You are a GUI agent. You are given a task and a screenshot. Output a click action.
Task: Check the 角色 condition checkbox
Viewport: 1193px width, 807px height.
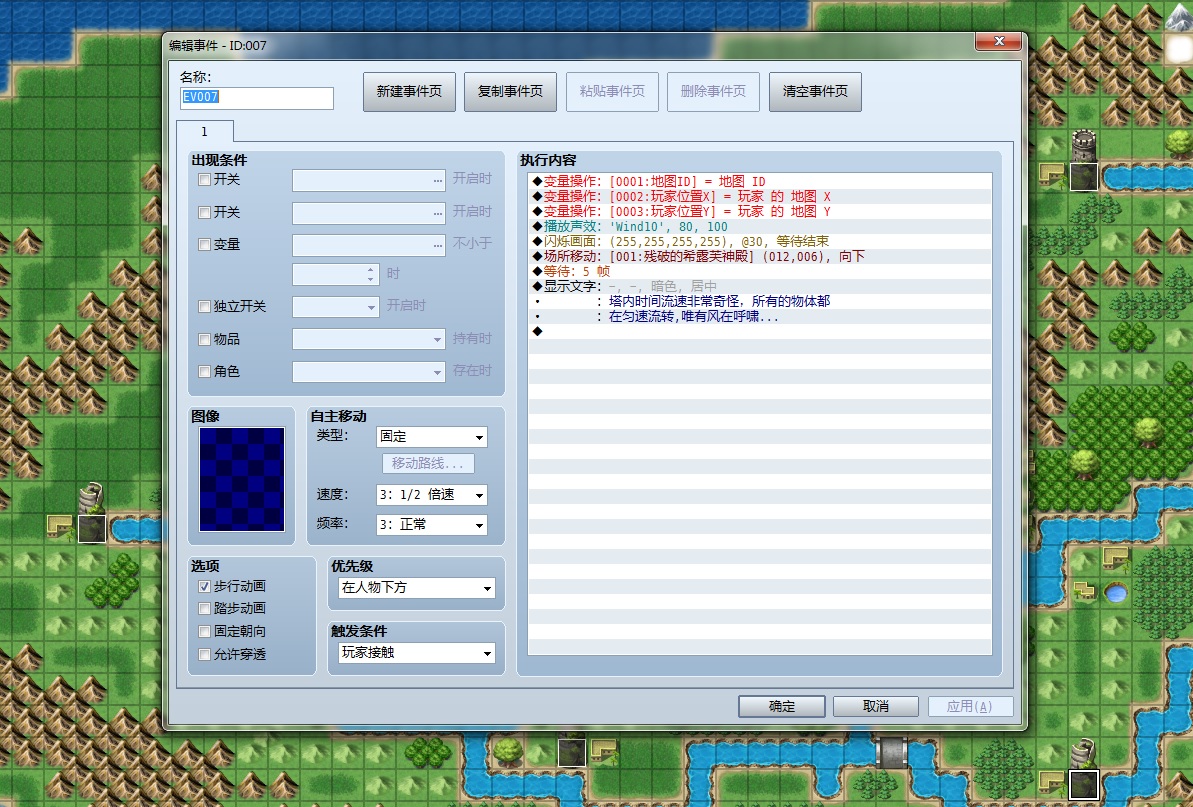pyautogui.click(x=204, y=372)
